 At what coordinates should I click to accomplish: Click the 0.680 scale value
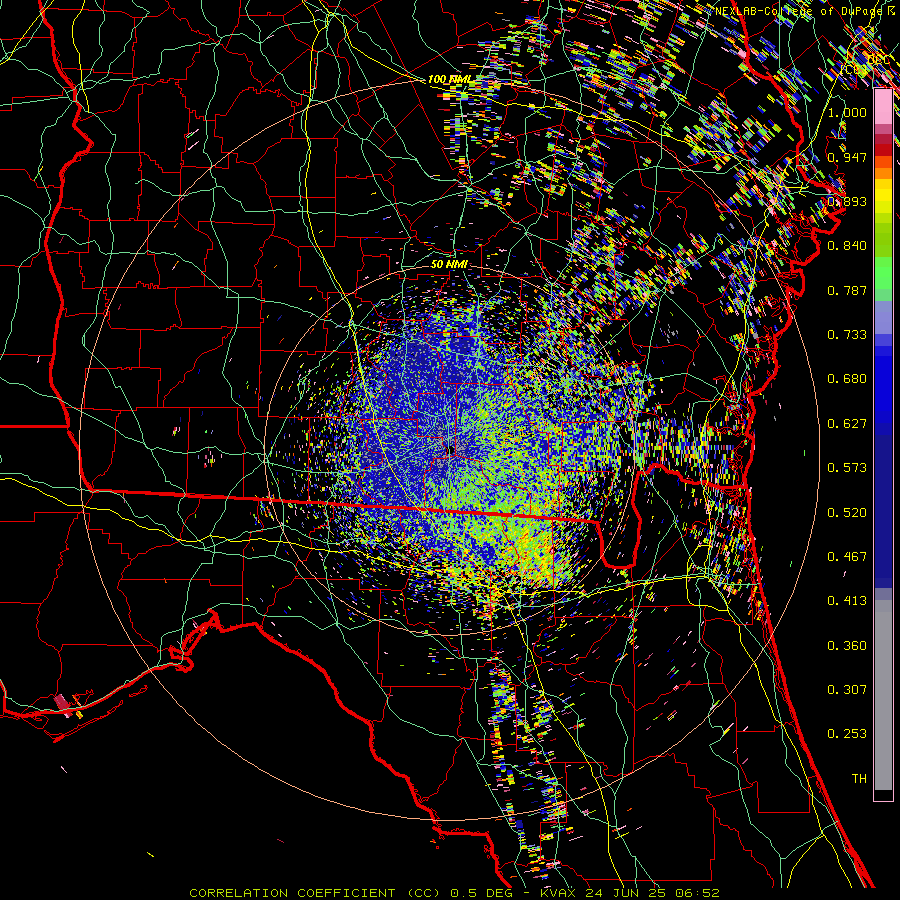(x=847, y=379)
